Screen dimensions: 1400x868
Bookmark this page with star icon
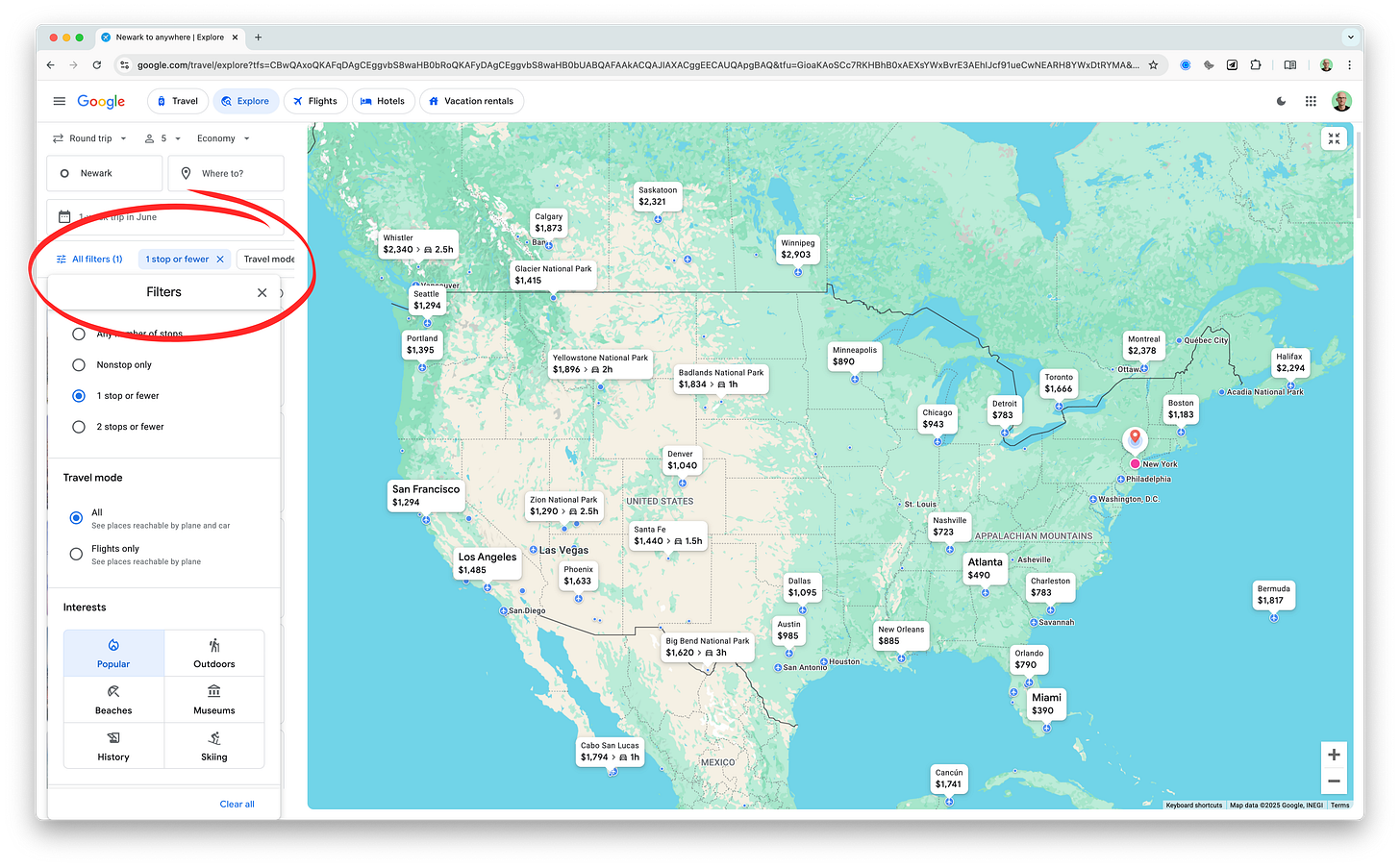[1153, 65]
